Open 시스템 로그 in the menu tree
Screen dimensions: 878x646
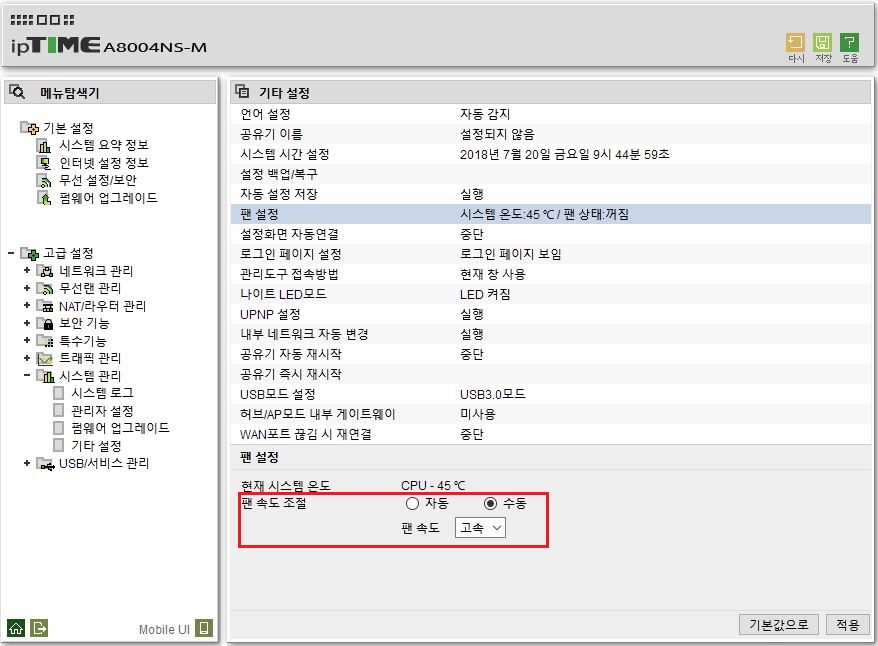click(x=102, y=393)
